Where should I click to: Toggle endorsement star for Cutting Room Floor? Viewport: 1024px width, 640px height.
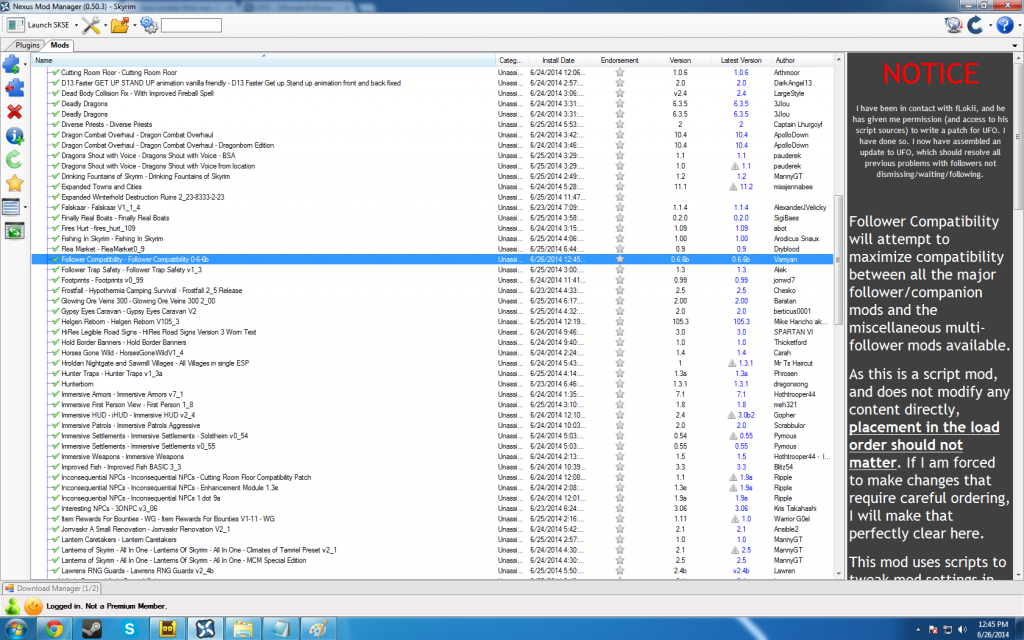tap(619, 73)
